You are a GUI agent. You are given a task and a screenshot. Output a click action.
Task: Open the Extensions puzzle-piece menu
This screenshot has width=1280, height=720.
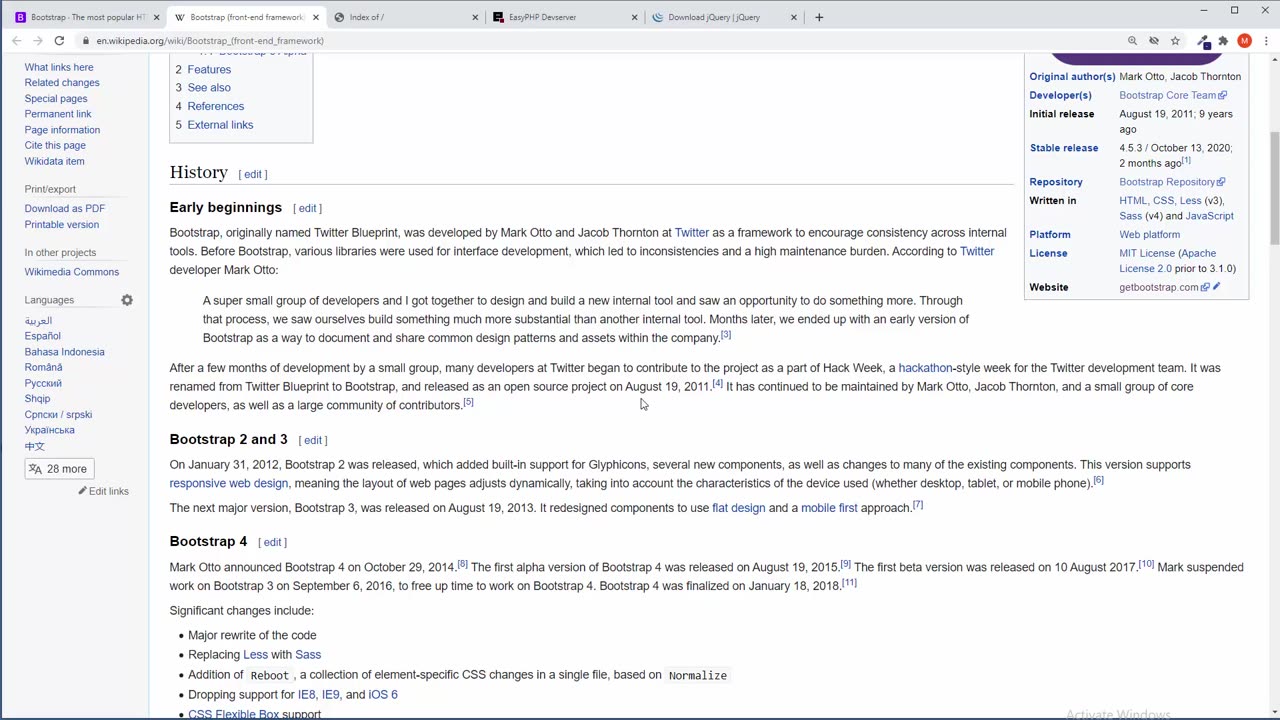[x=1223, y=41]
